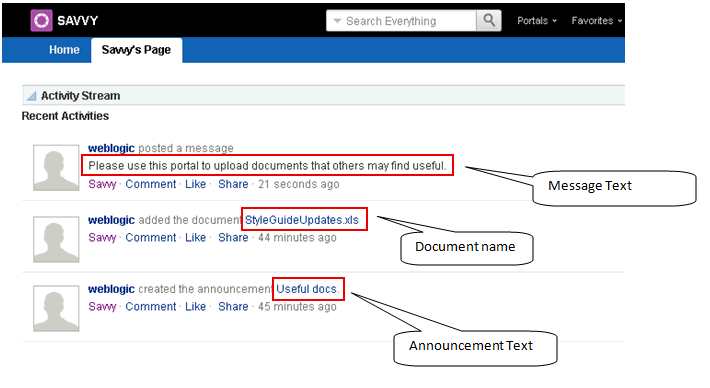The width and height of the screenshot is (710, 388).
Task: Comment on the posted message activity
Action: [151, 184]
